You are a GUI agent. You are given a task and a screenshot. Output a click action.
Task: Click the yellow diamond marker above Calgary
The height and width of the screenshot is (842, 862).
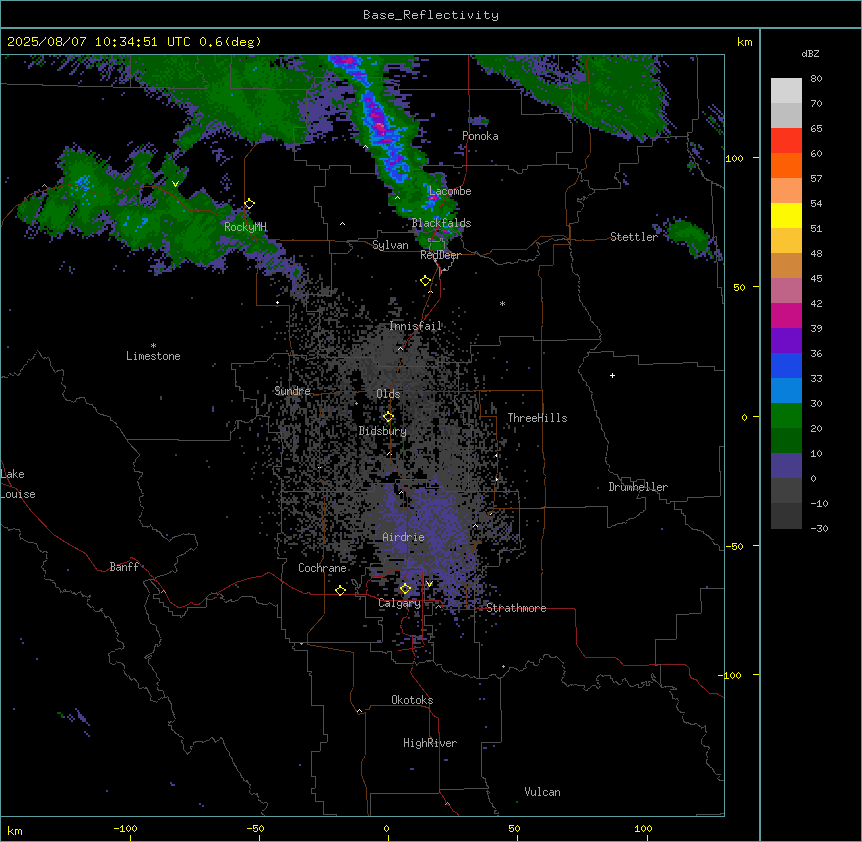[x=405, y=589]
